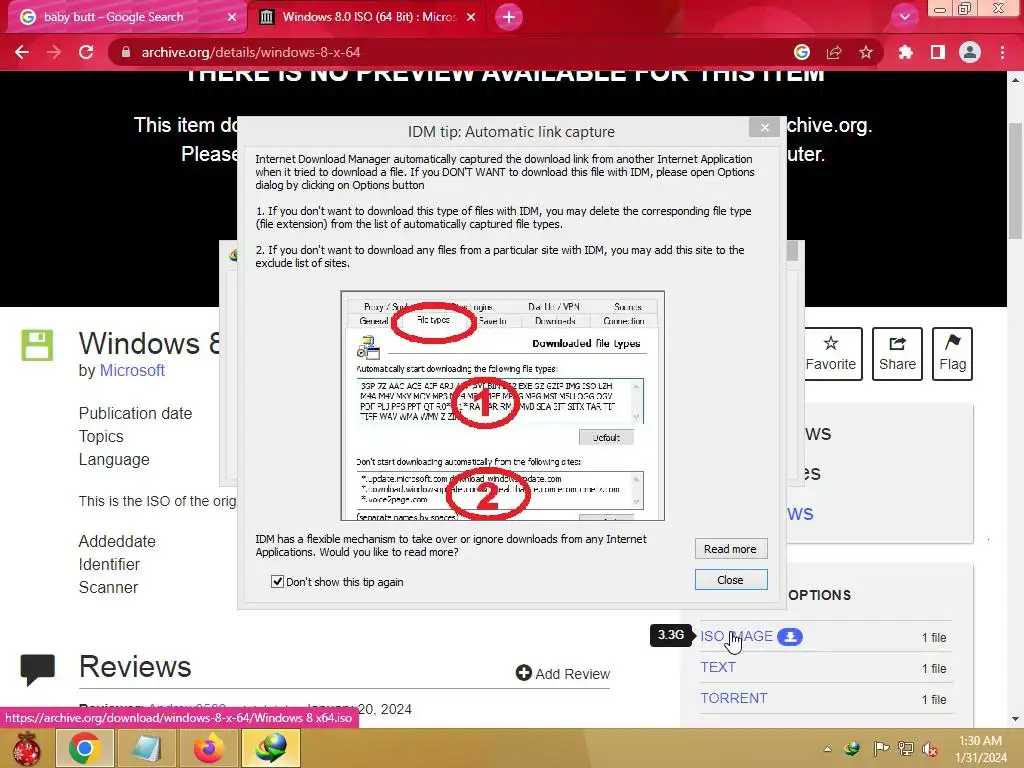The height and width of the screenshot is (768, 1024).
Task: Close the Google Search tab
Action: (232, 17)
